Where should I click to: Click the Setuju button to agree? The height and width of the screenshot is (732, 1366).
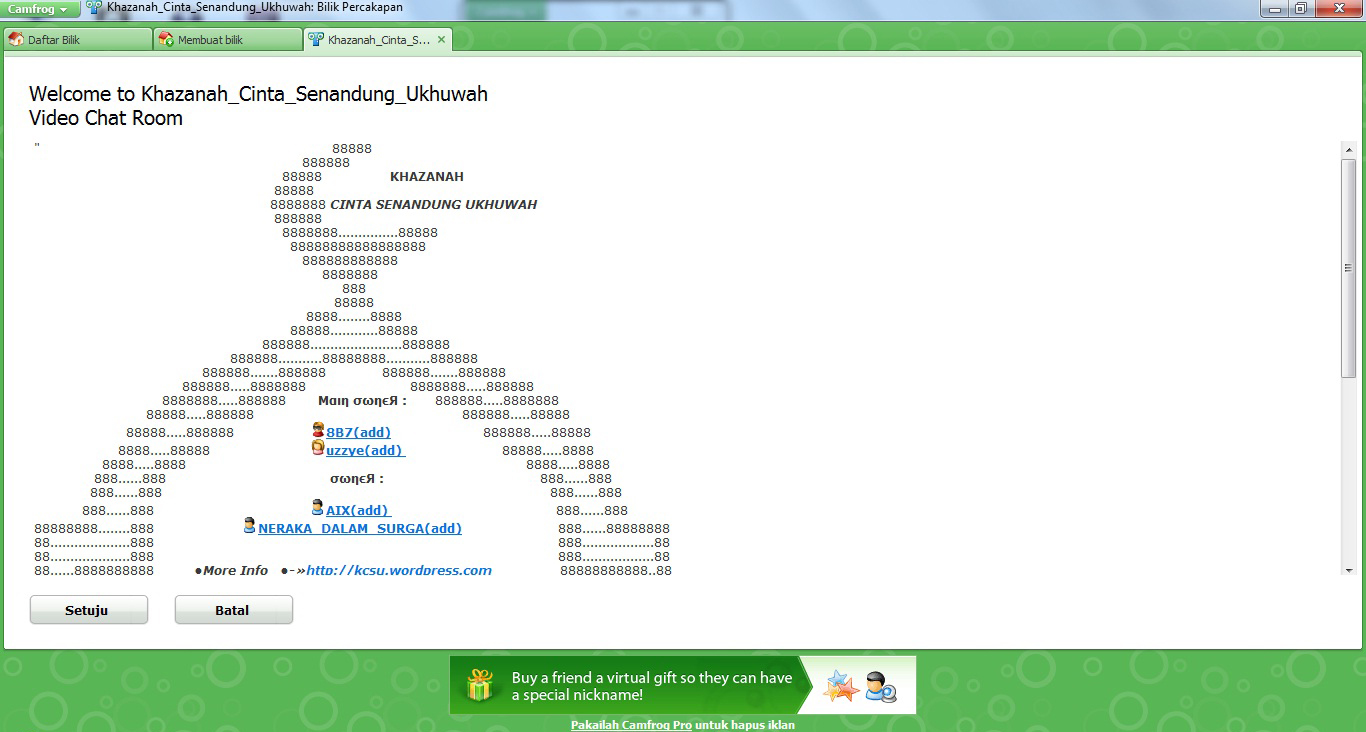tap(88, 610)
